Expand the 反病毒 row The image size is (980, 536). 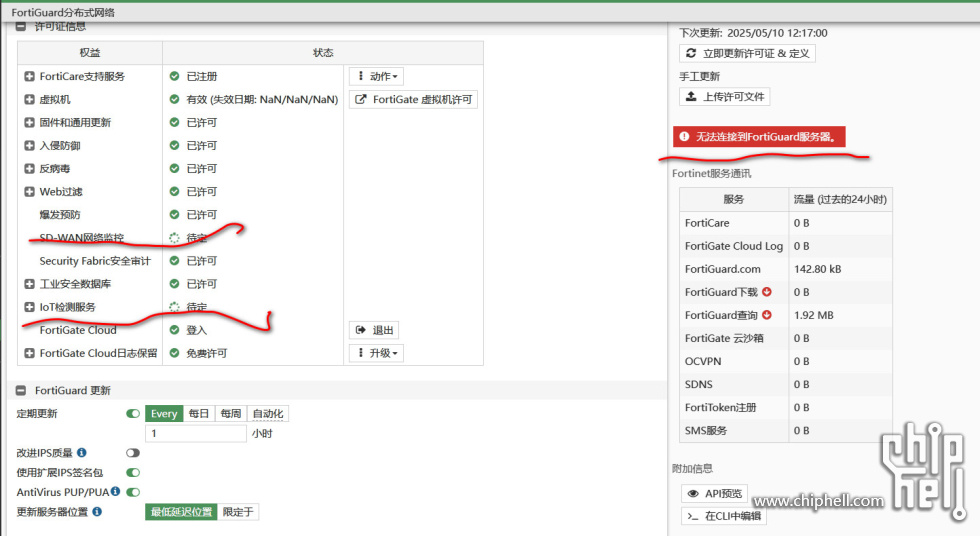point(29,169)
